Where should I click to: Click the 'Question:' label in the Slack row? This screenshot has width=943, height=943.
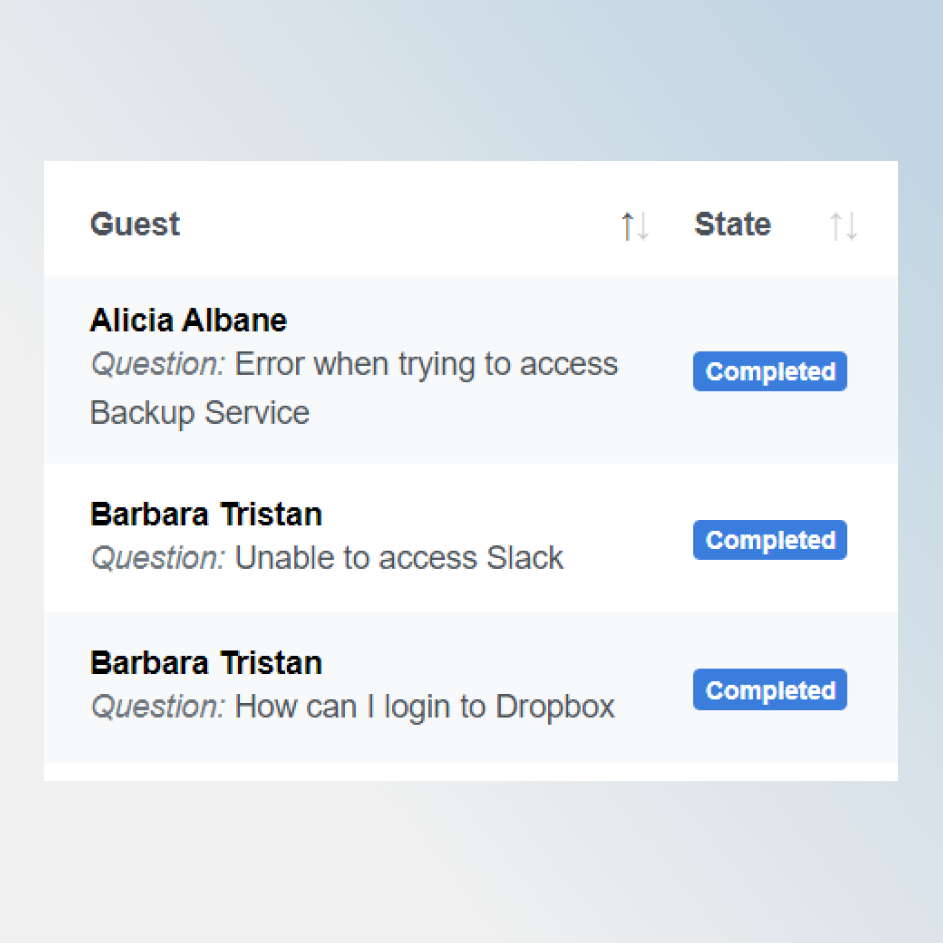pyautogui.click(x=158, y=557)
